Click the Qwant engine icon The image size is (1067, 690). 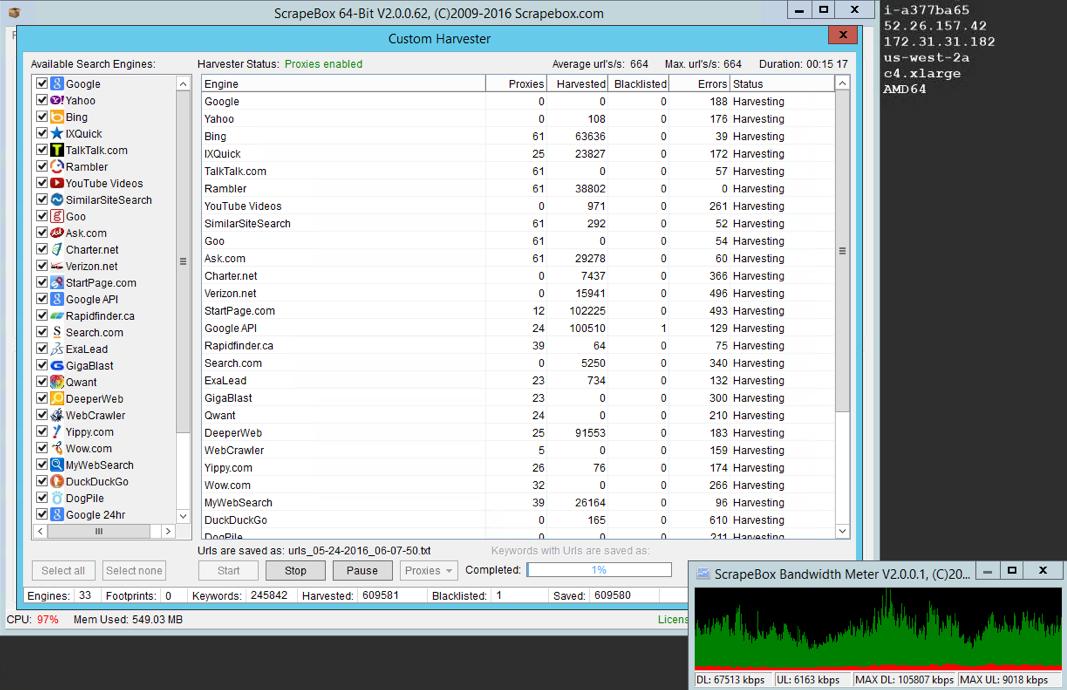[57, 382]
